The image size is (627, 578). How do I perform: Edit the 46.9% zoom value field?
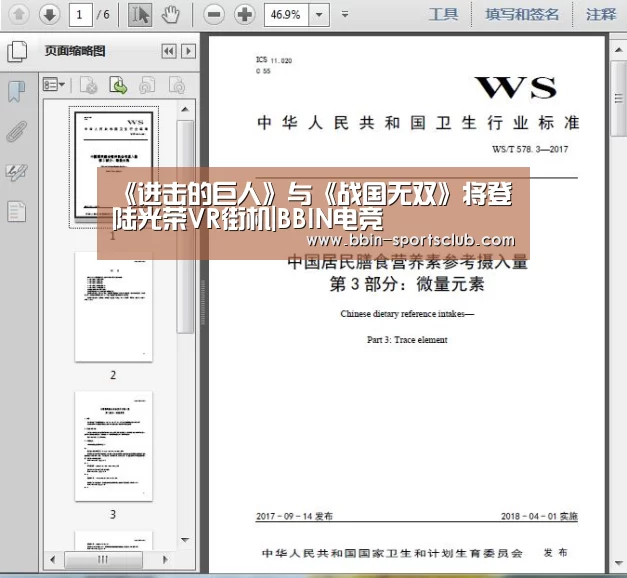(x=286, y=15)
